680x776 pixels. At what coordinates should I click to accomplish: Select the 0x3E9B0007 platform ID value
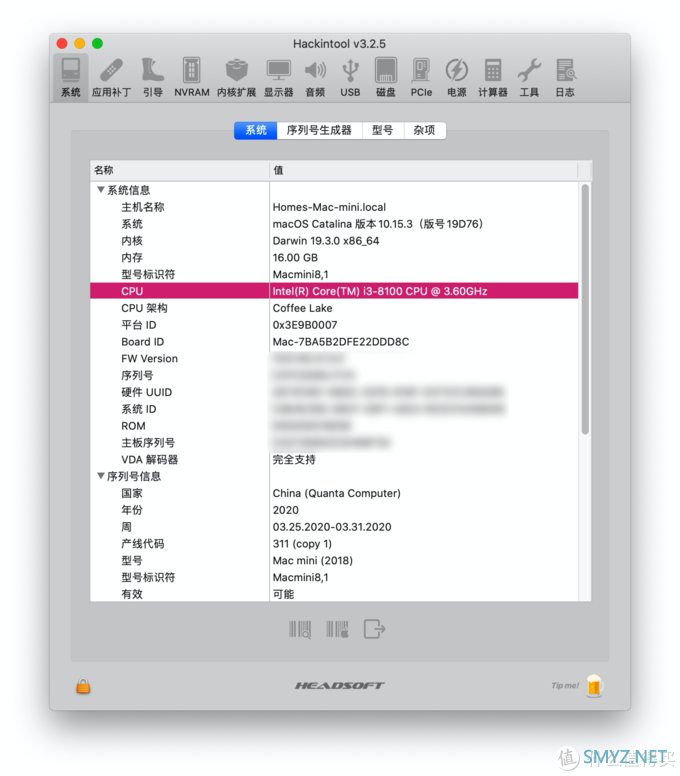[305, 325]
